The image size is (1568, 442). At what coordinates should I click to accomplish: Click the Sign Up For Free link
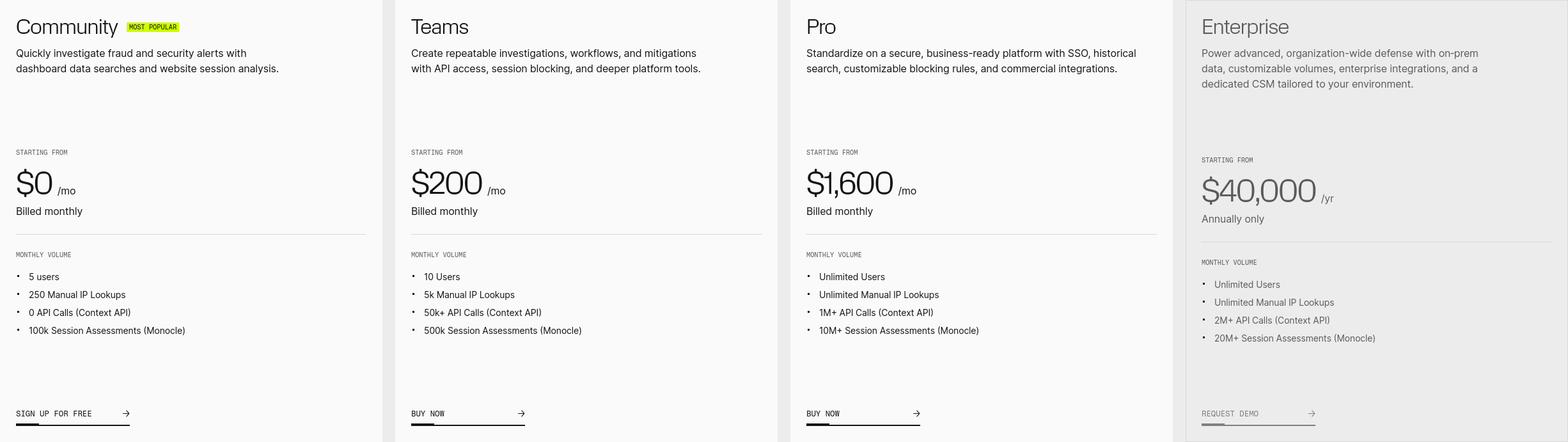pyautogui.click(x=54, y=414)
